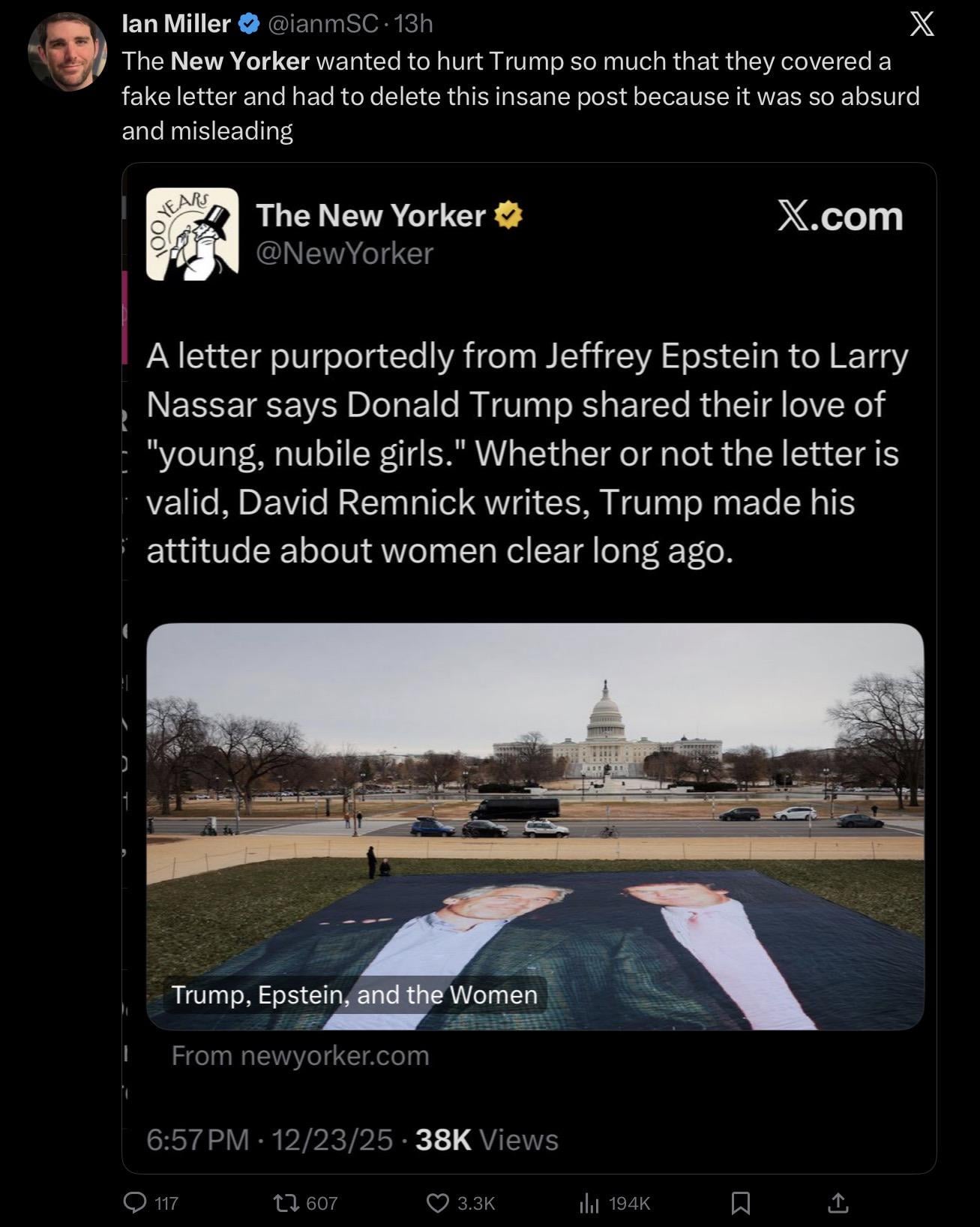Click The New Yorker gold verified badge
The image size is (980, 1227).
click(508, 216)
